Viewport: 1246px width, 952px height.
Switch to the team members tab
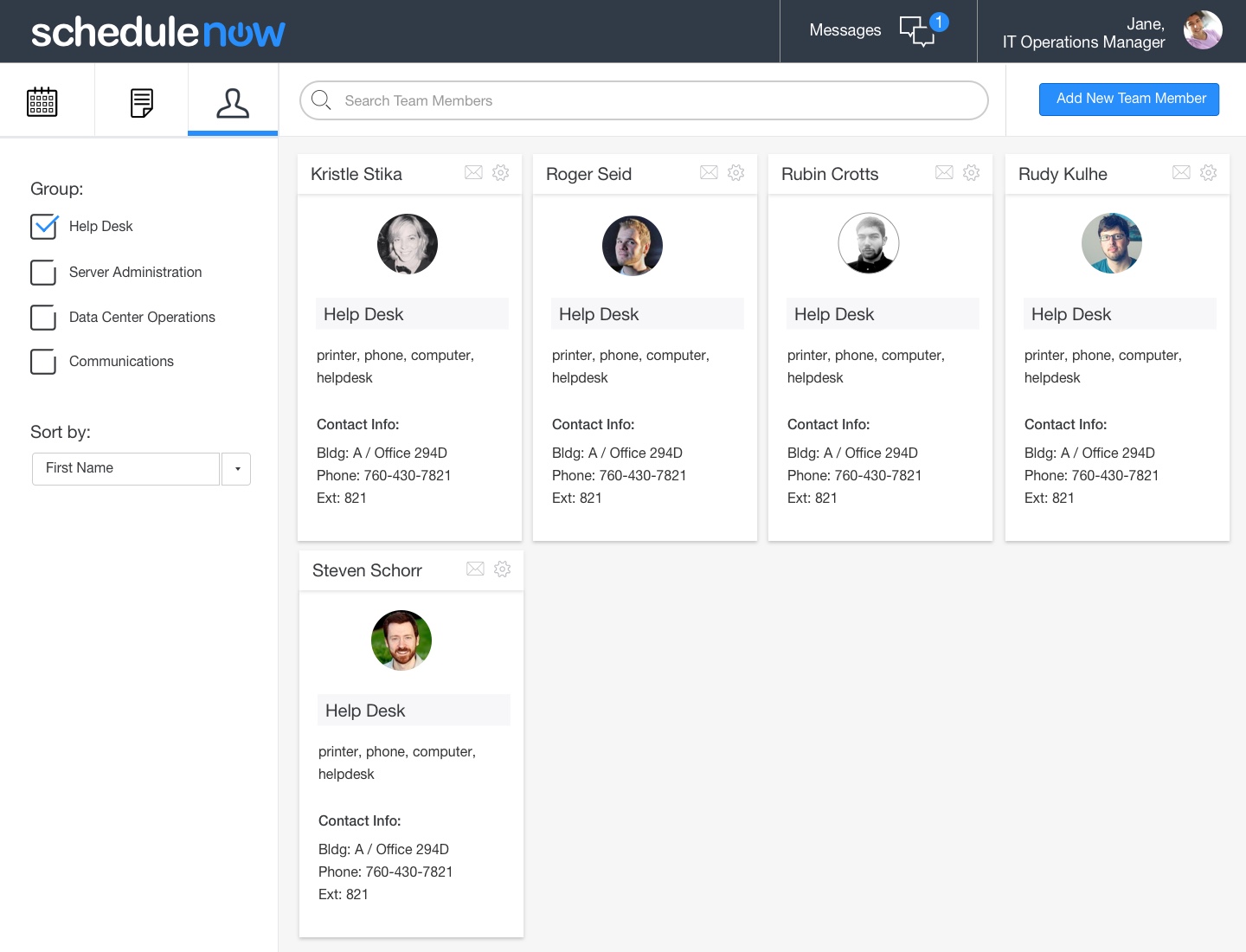pos(233,102)
